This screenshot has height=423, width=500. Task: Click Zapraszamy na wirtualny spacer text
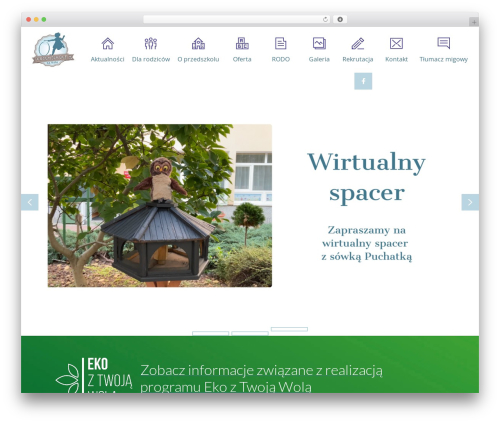tap(366, 243)
